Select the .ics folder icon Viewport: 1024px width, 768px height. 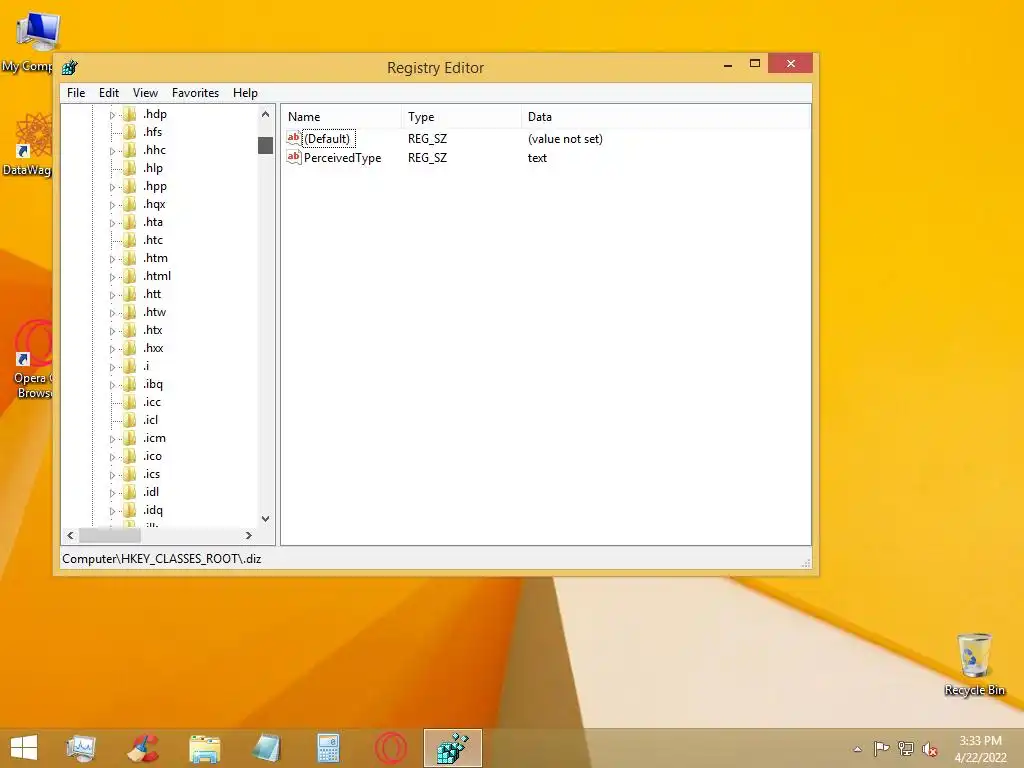pos(130,474)
